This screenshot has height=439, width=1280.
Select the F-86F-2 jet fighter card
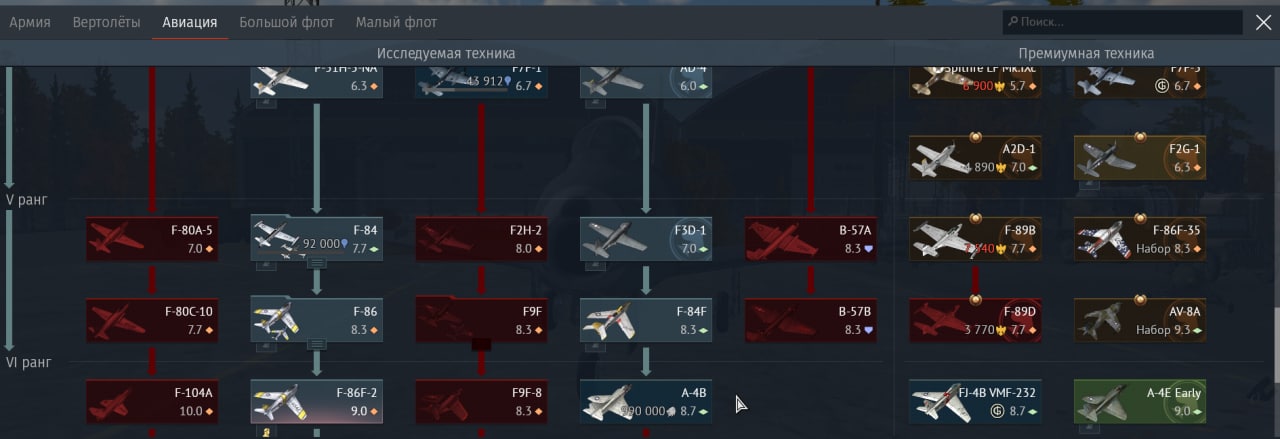[316, 401]
